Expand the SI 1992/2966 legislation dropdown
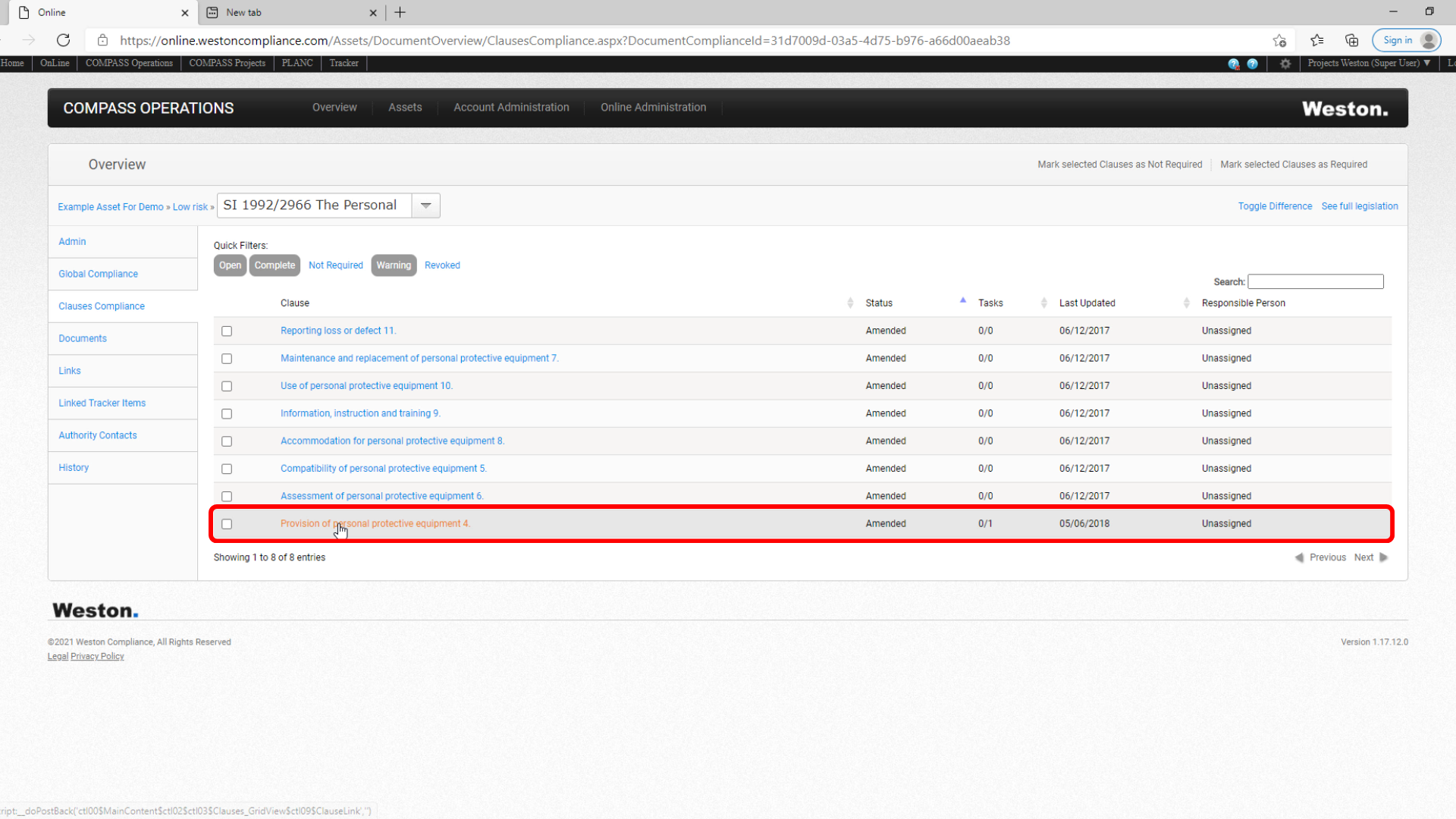The height and width of the screenshot is (819, 1456). [426, 206]
